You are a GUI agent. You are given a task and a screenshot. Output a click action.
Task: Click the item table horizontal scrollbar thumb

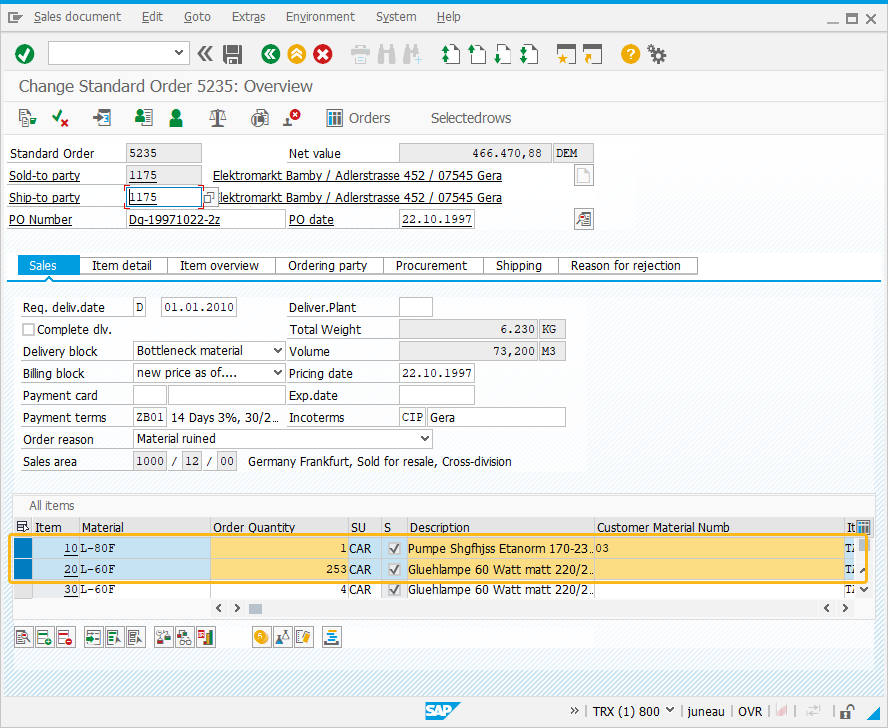pyautogui.click(x=255, y=608)
